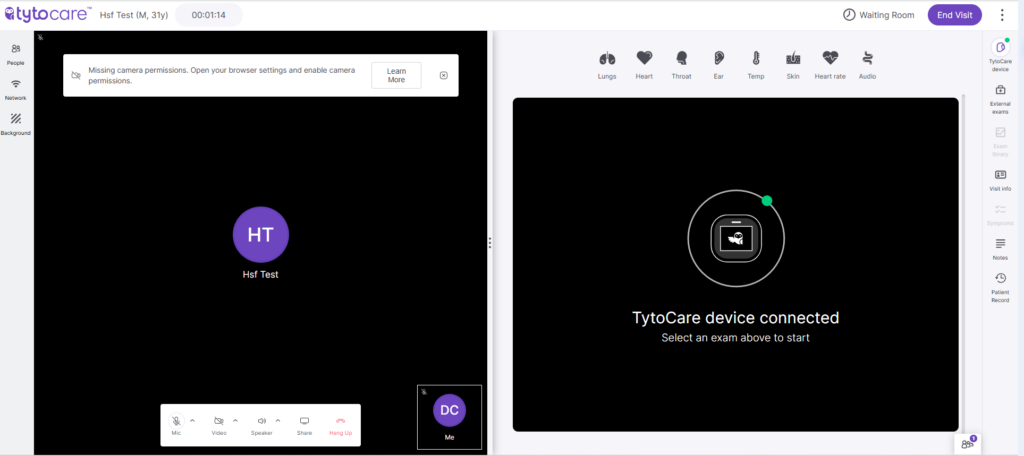1024x456 pixels.
Task: Open the Notes panel
Action: pos(1000,250)
